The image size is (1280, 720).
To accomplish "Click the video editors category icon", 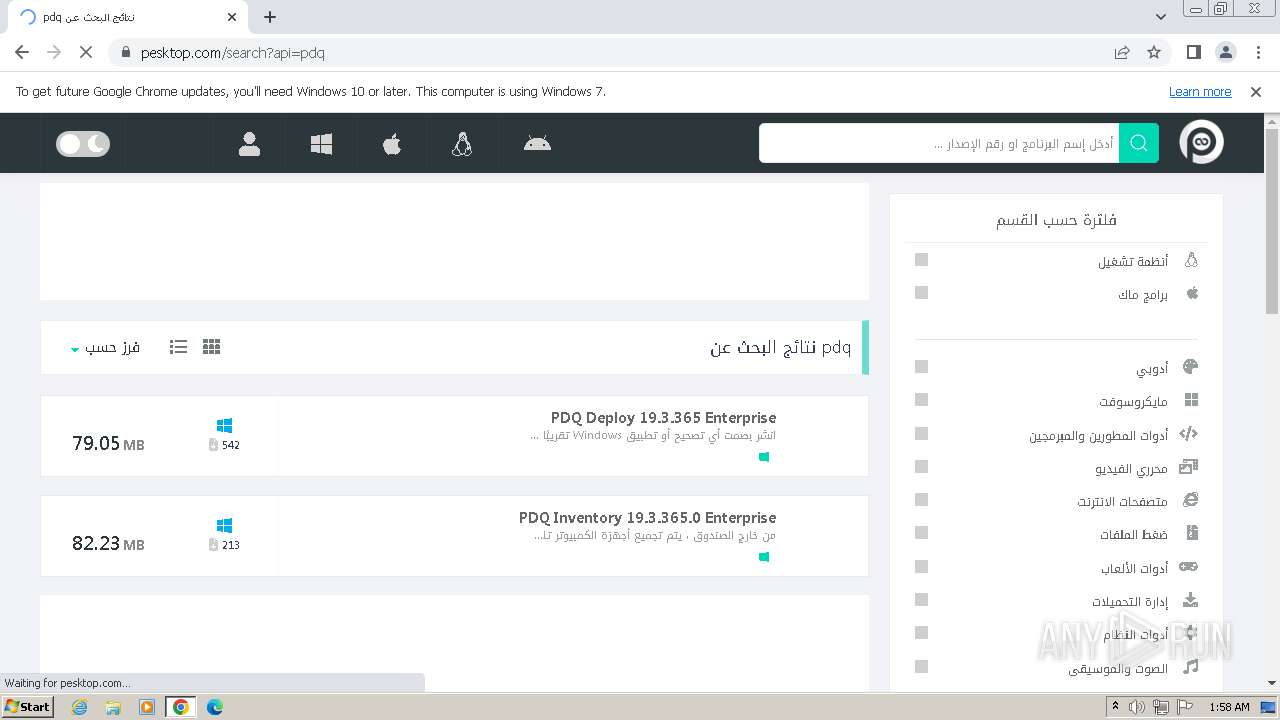I will [x=1188, y=467].
